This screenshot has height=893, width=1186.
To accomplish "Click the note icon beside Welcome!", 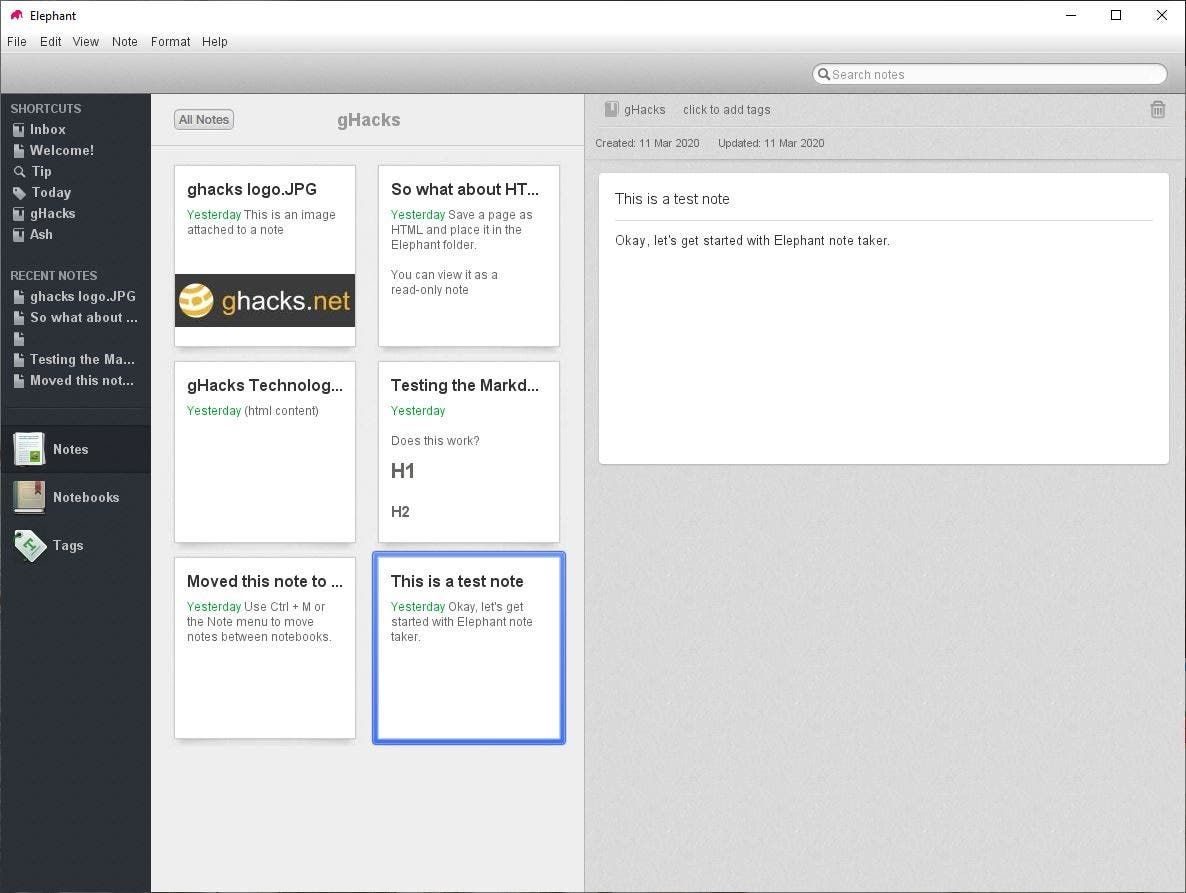I will (x=19, y=151).
